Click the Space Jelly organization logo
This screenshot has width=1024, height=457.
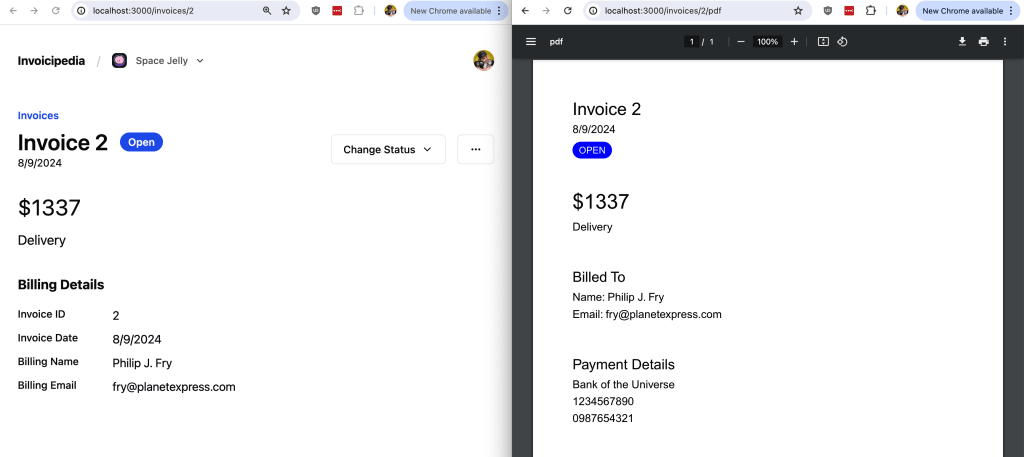(x=119, y=61)
